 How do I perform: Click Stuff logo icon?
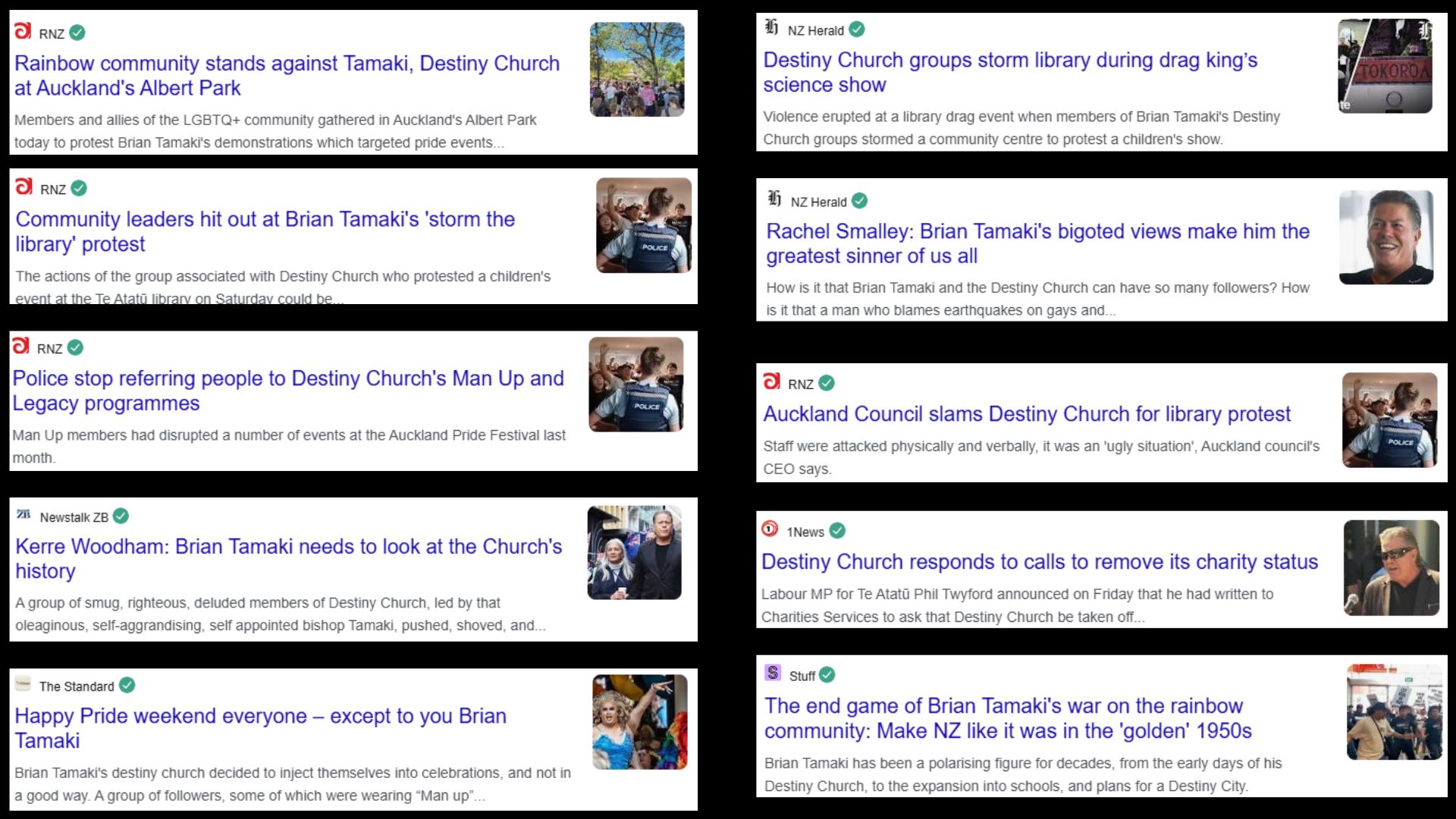(773, 673)
